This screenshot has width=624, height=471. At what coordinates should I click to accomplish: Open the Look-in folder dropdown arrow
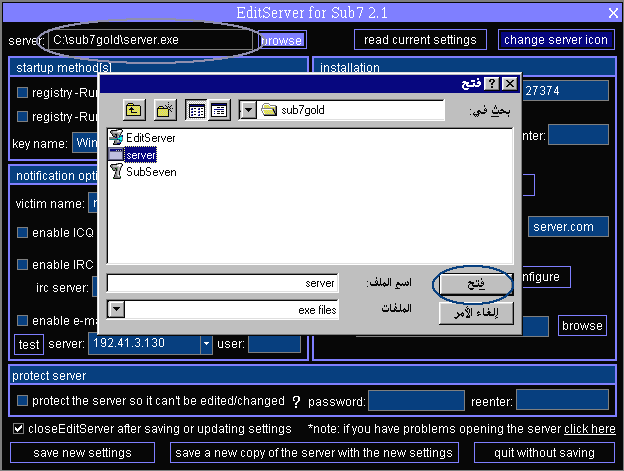tap(248, 110)
